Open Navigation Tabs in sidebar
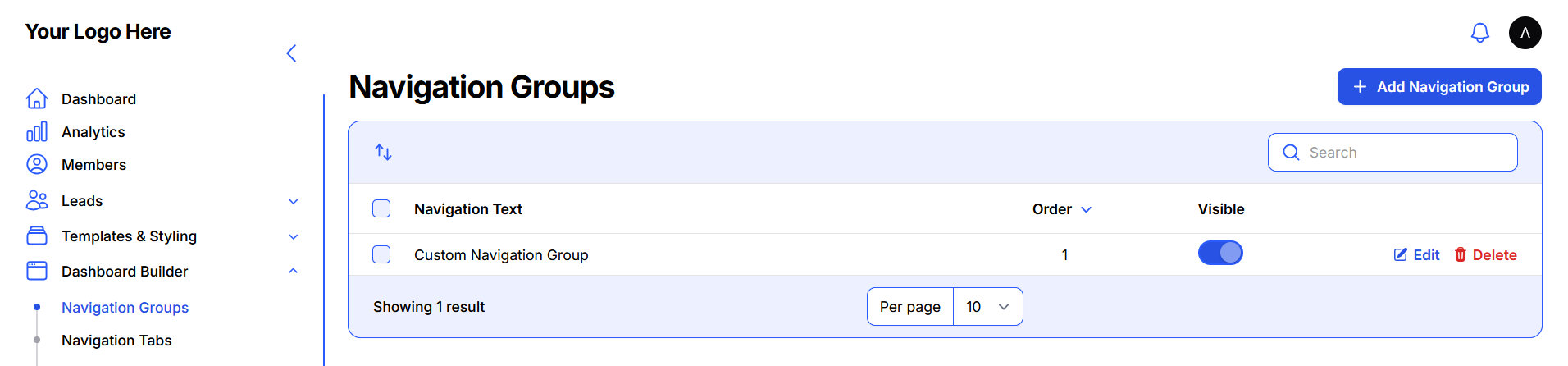The width and height of the screenshot is (1568, 366). coord(116,341)
